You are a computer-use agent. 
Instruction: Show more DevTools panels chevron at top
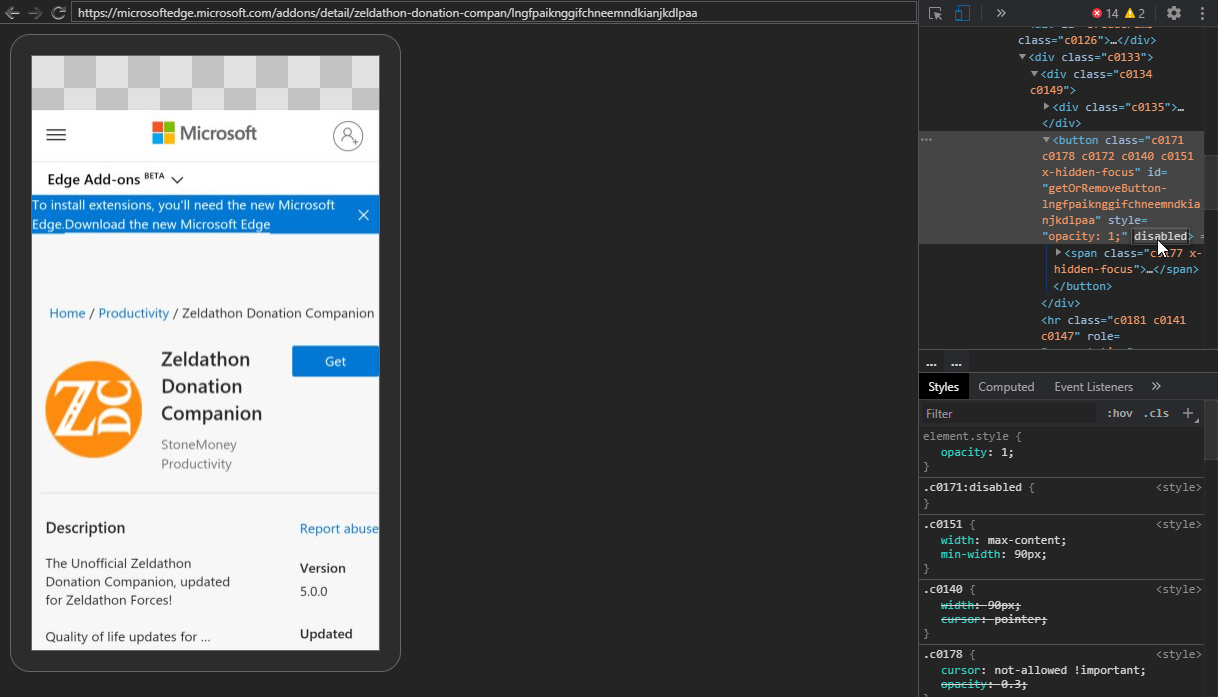coord(1001,13)
